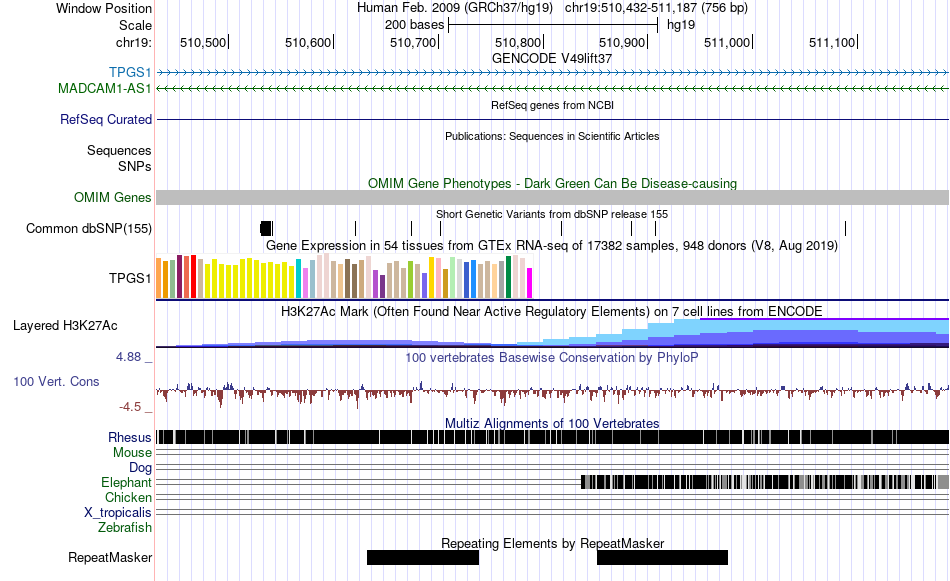Open the RefSeq Curated track label

coord(105,119)
